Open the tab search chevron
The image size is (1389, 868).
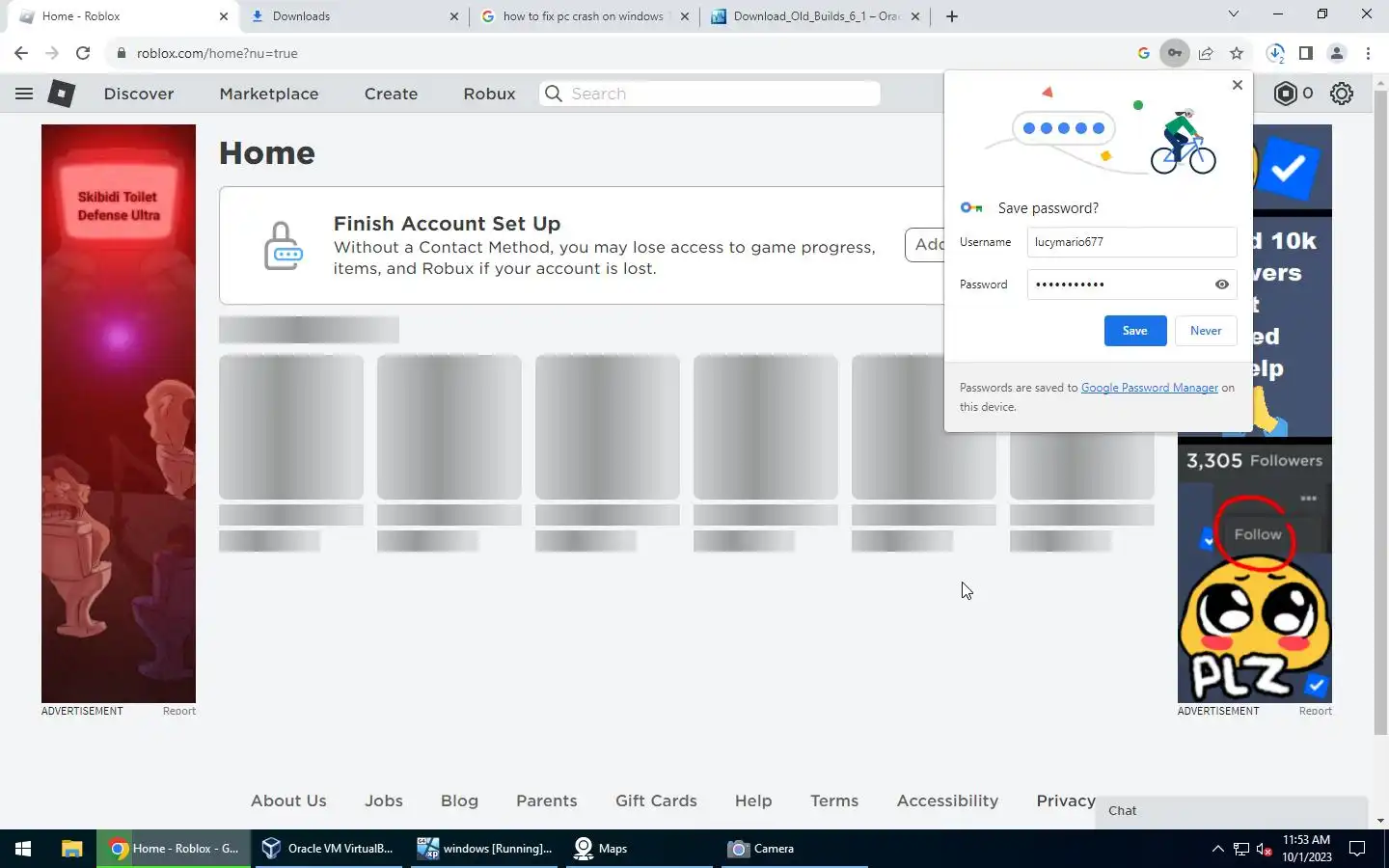[1233, 14]
